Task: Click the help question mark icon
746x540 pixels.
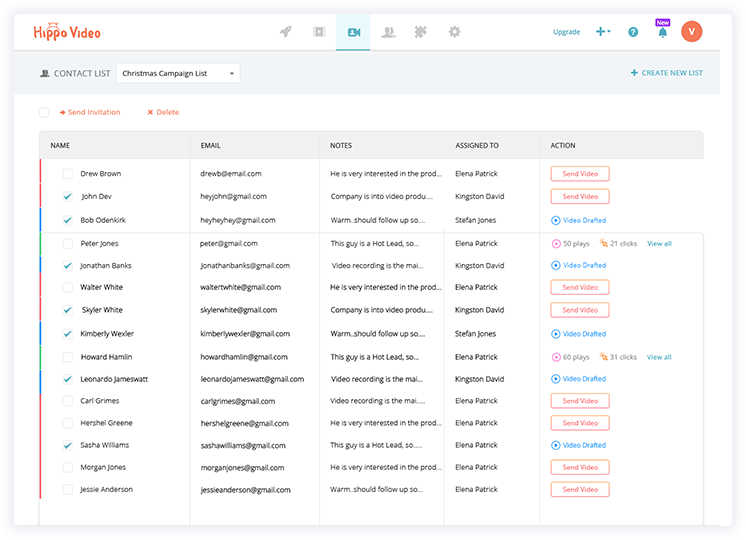Action: pyautogui.click(x=633, y=32)
